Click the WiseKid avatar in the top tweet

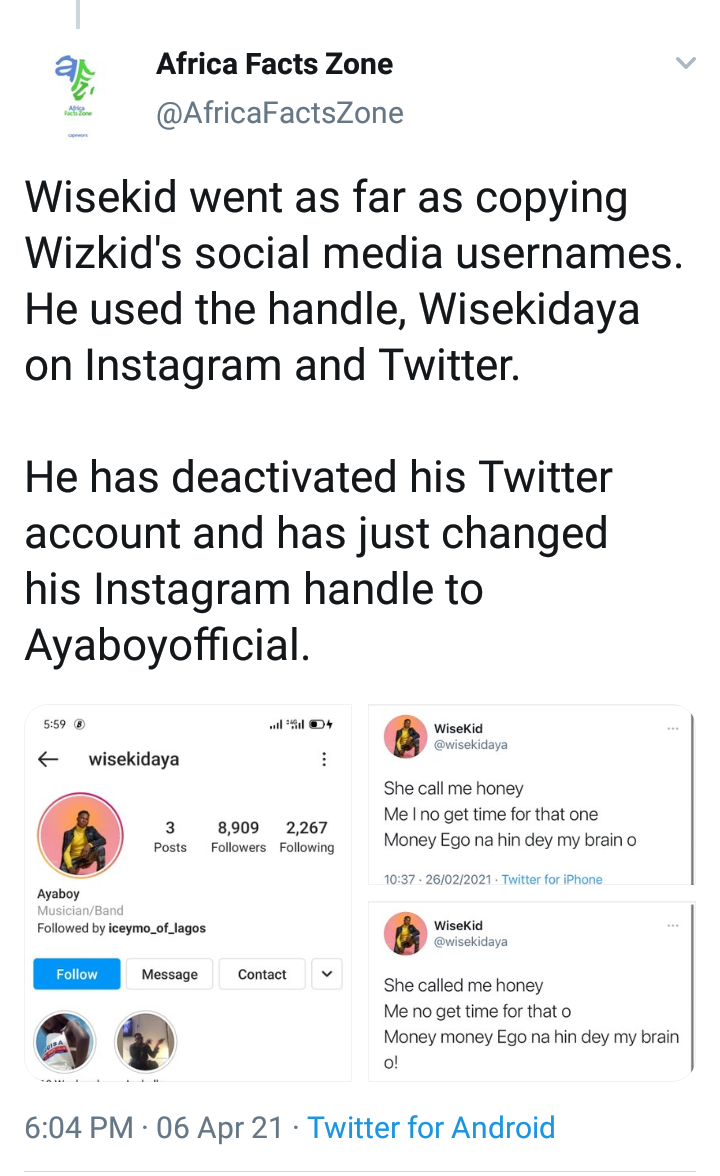coord(406,737)
